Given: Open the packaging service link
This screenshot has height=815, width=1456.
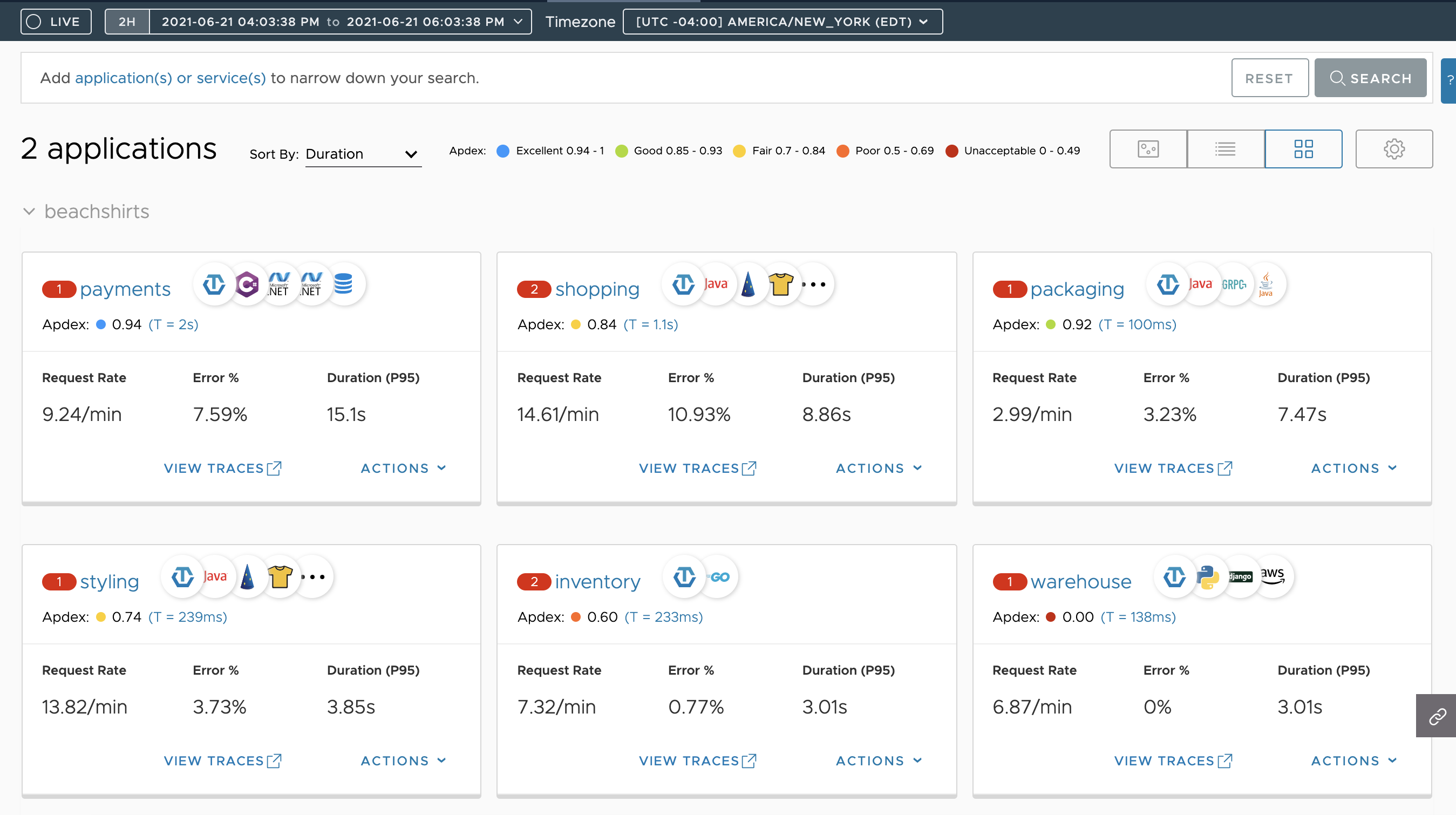Looking at the screenshot, I should pos(1077,289).
